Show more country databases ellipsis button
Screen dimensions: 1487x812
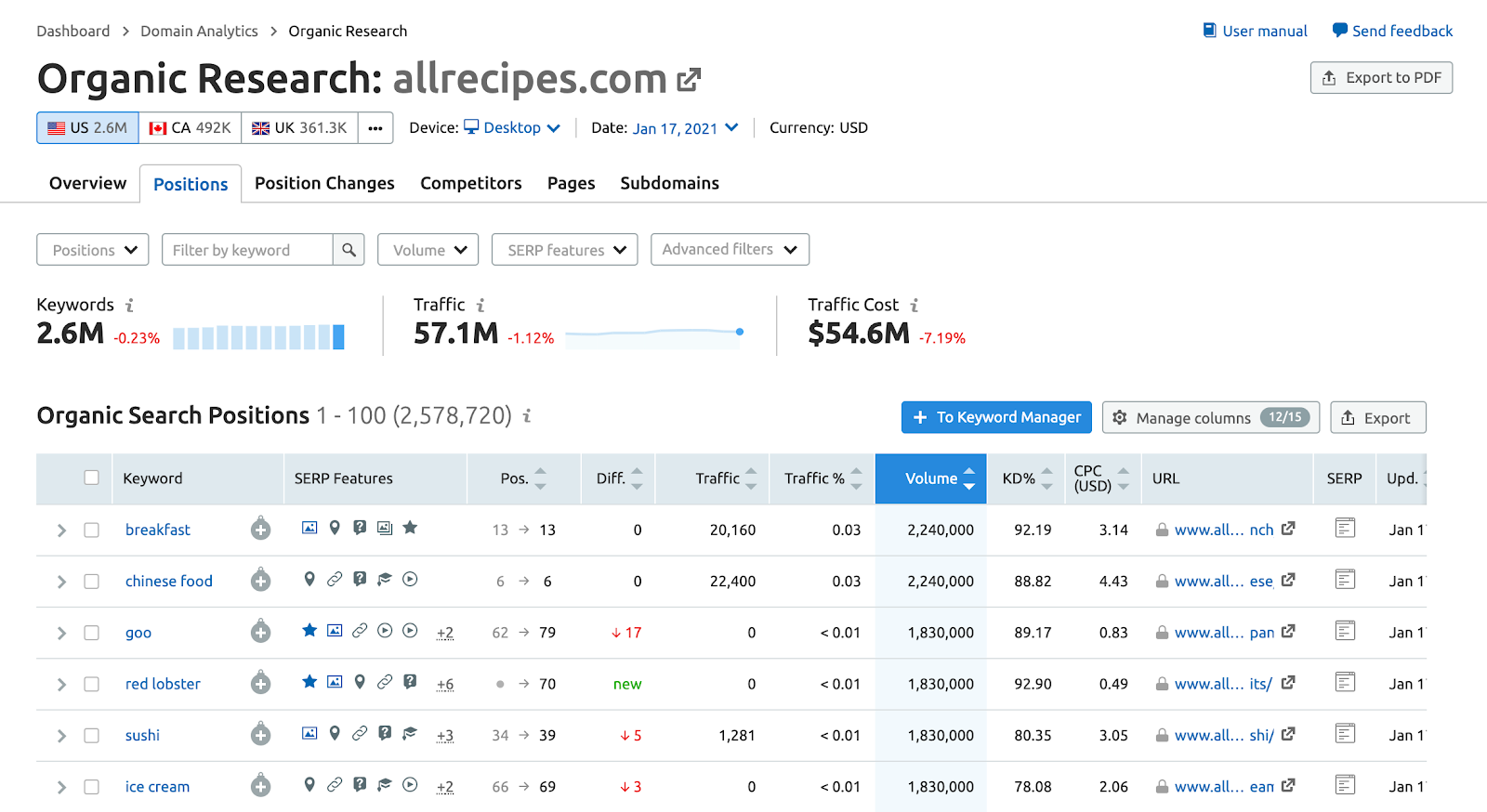(375, 128)
